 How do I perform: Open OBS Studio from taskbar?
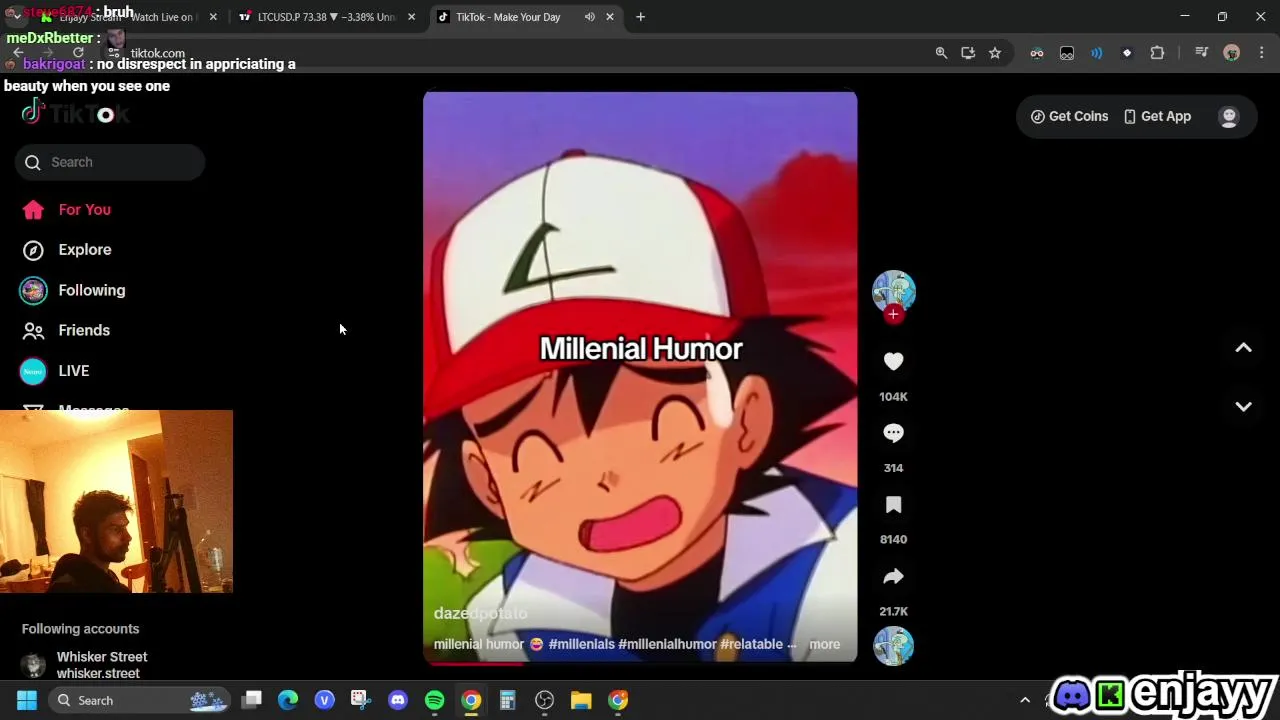click(545, 700)
